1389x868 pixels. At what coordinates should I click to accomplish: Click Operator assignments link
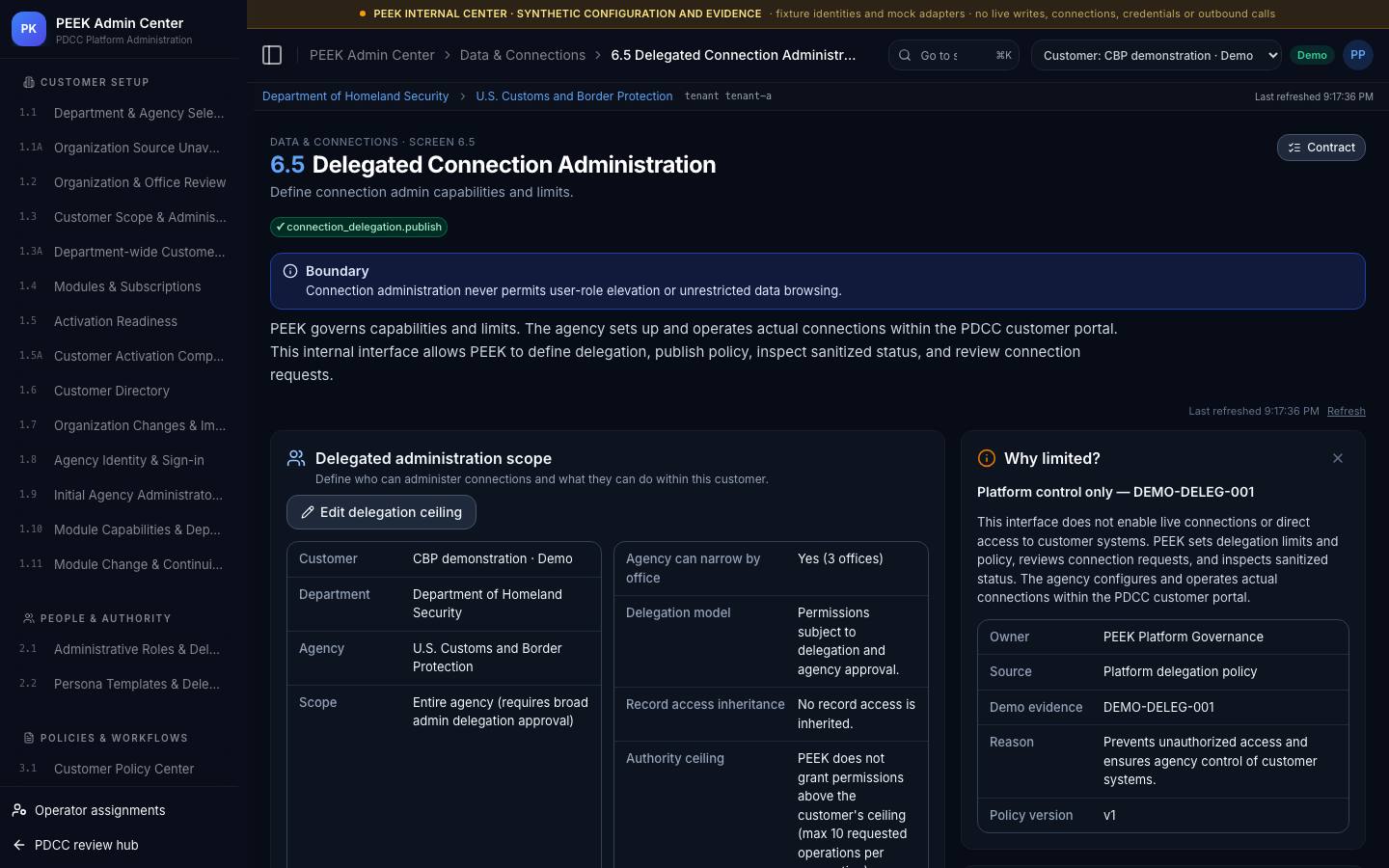pos(100,810)
